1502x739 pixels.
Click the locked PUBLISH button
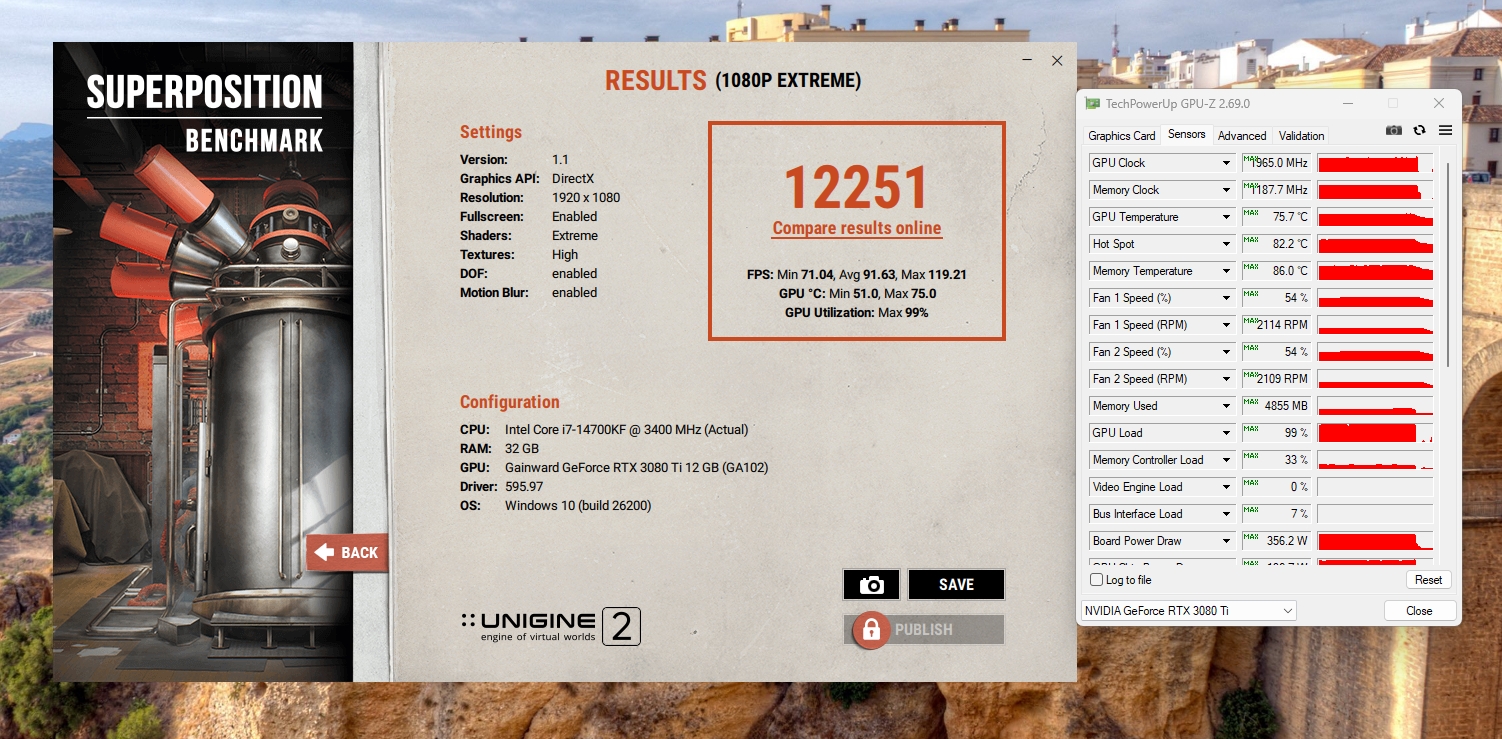coord(923,630)
